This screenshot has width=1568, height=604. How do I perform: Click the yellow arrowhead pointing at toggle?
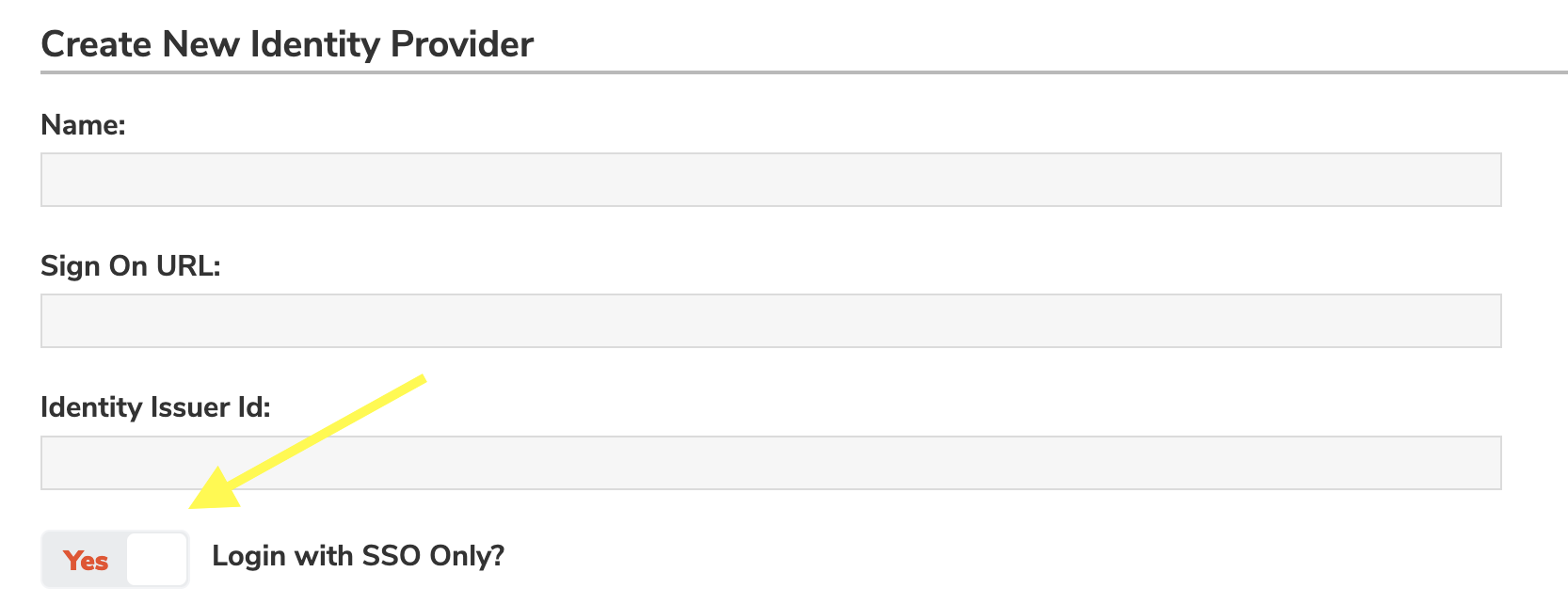[x=216, y=490]
